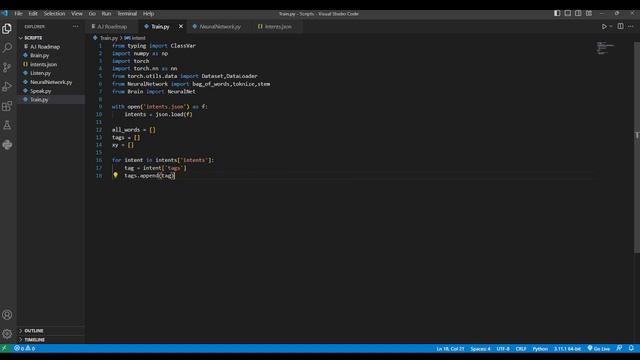This screenshot has width=640, height=360.
Task: Split the editor to the right
Action: click(620, 27)
